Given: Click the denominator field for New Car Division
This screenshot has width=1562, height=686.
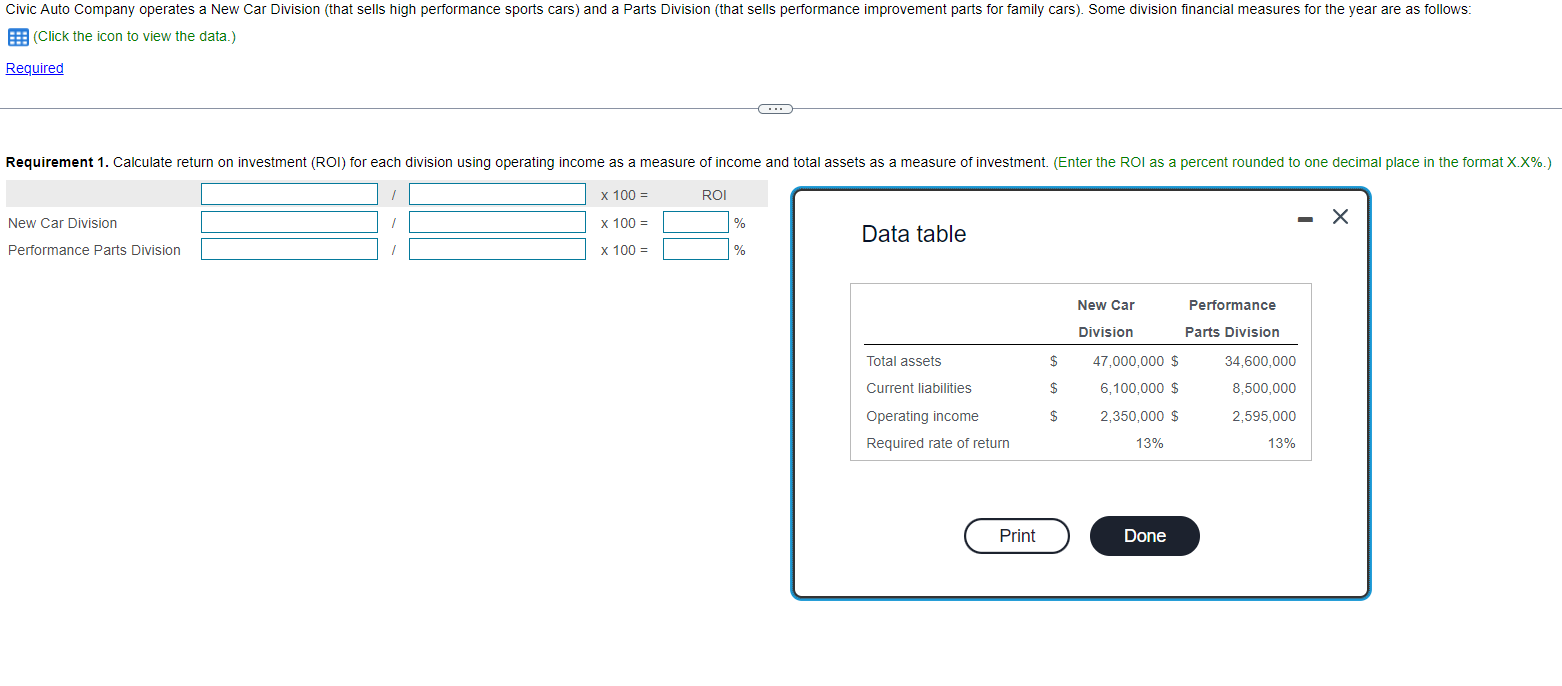Looking at the screenshot, I should click(x=497, y=222).
